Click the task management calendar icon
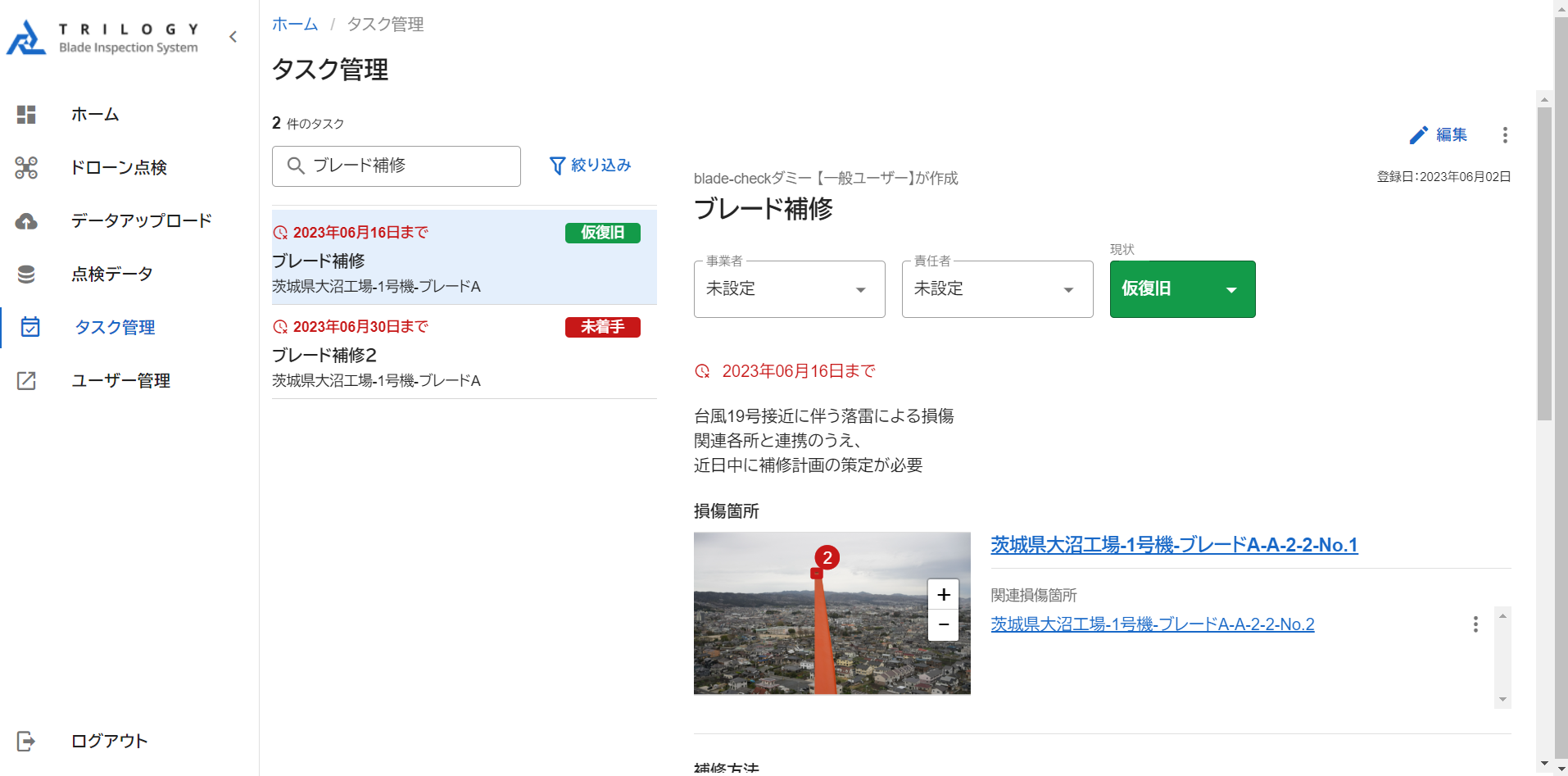This screenshot has height=776, width=1568. click(30, 327)
